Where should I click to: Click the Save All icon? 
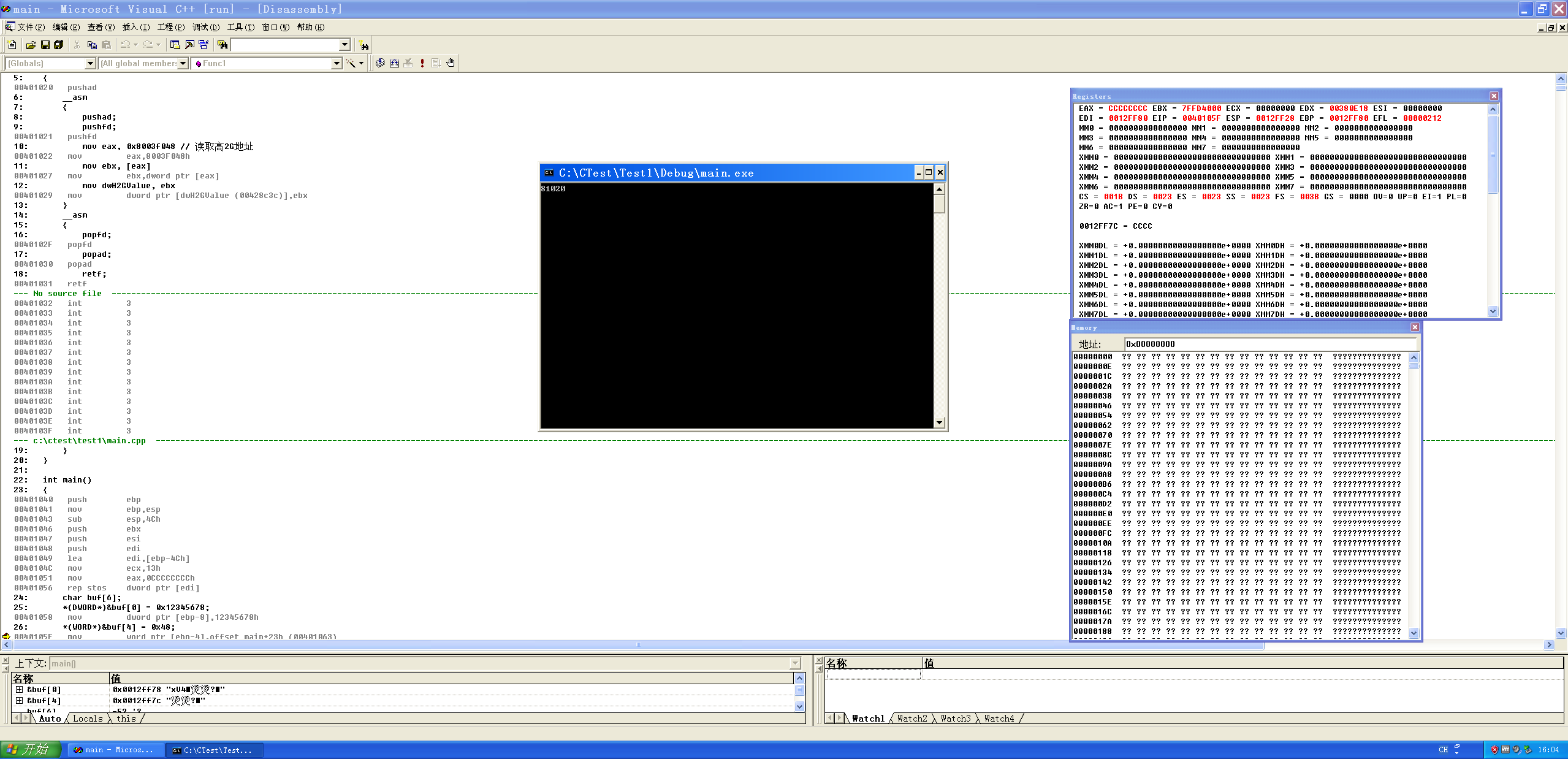click(59, 45)
